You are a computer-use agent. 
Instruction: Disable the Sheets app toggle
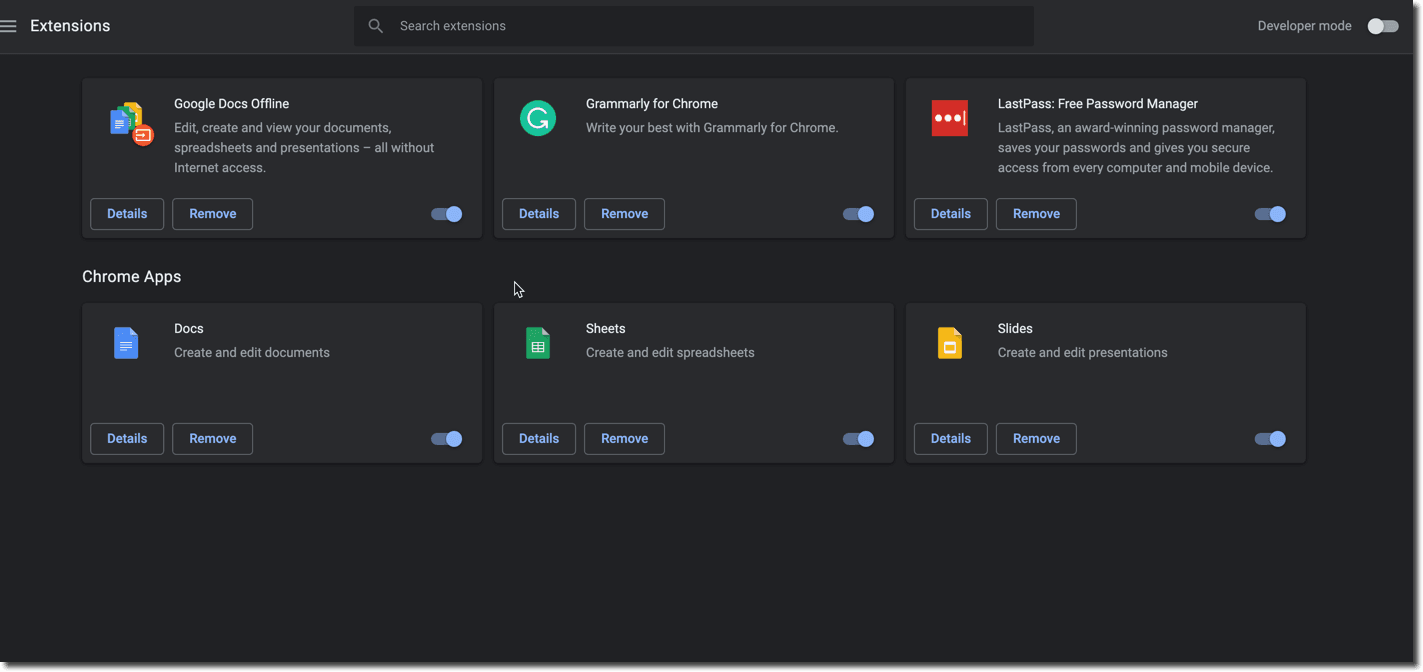859,439
